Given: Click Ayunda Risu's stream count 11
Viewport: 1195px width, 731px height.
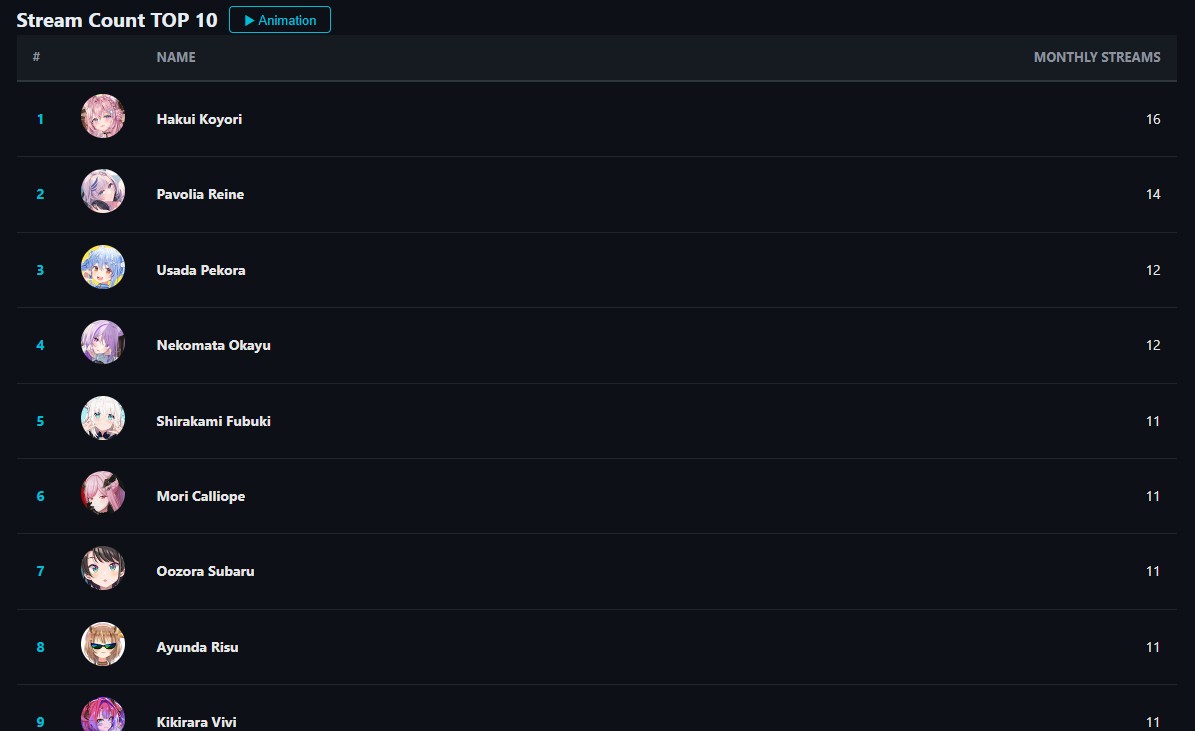Looking at the screenshot, I should (1153, 647).
